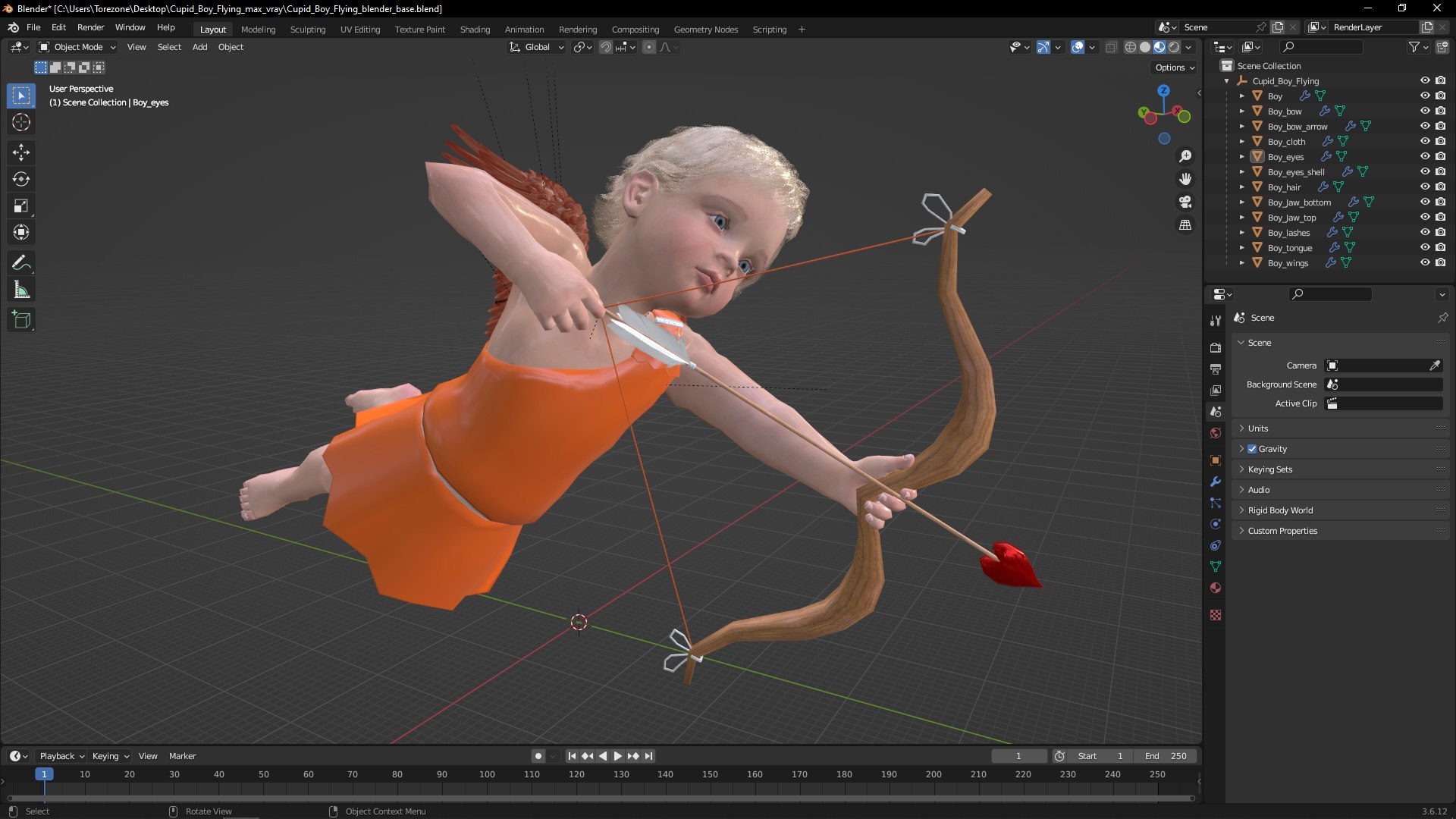Switch to Shading workspace tab
Image resolution: width=1456 pixels, height=819 pixels.
475,30
